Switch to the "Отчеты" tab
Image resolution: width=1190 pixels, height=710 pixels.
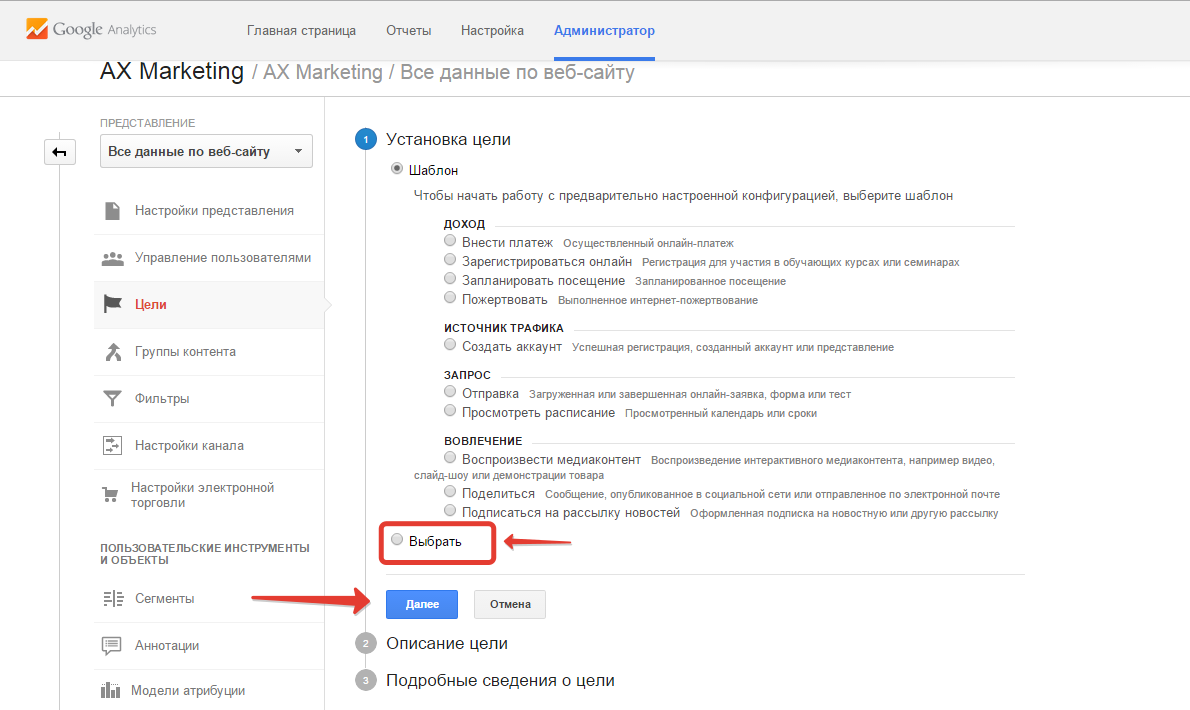pos(408,31)
